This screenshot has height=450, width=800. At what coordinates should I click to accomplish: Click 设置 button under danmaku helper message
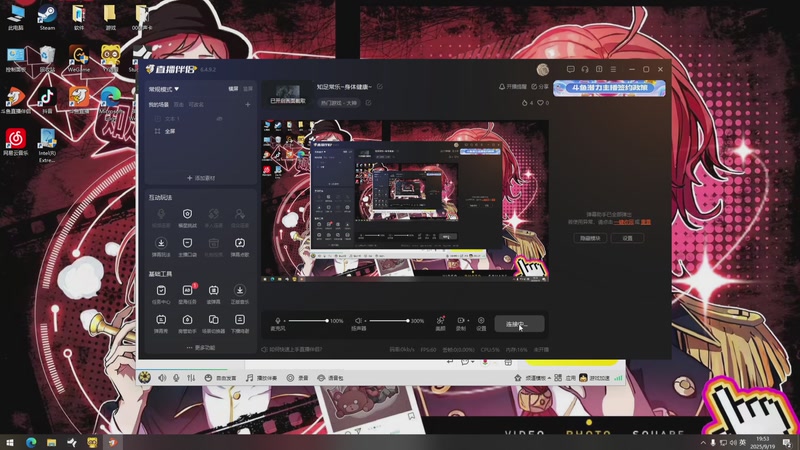tap(628, 238)
